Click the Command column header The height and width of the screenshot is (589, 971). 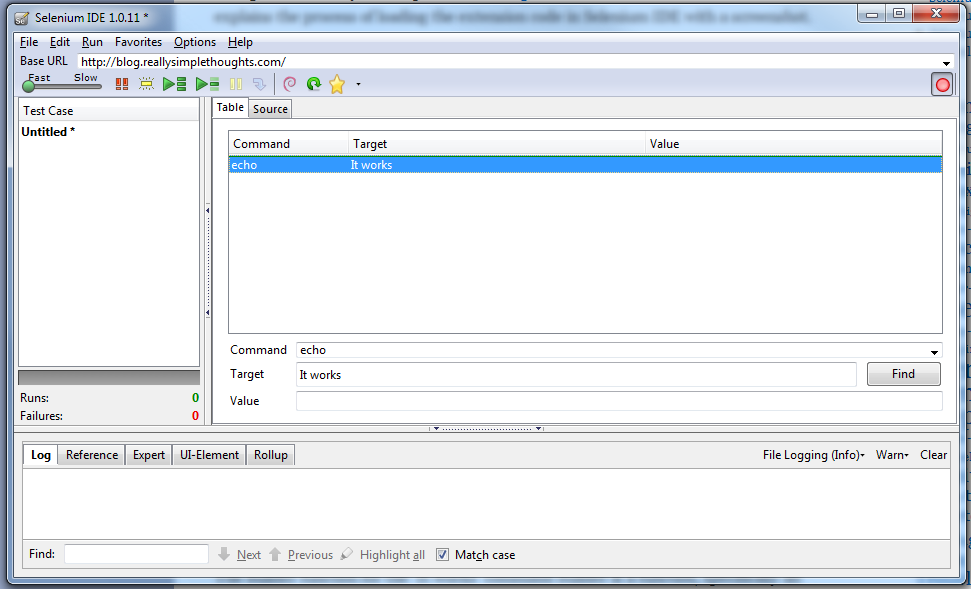click(289, 144)
